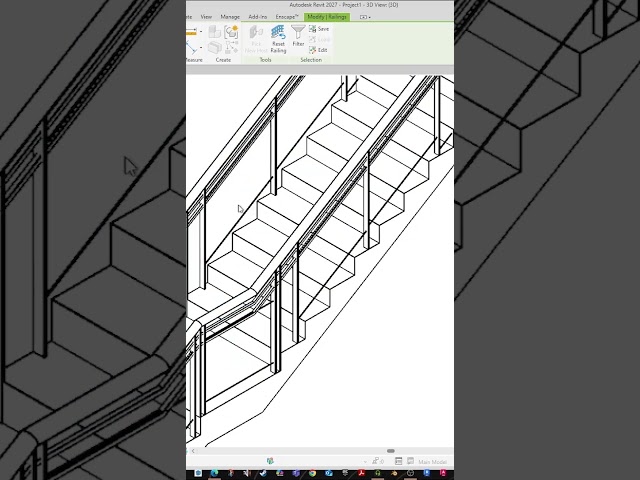The image size is (640, 480).
Task: Open the status bar workset dropdown arrow
Action: pos(365,462)
